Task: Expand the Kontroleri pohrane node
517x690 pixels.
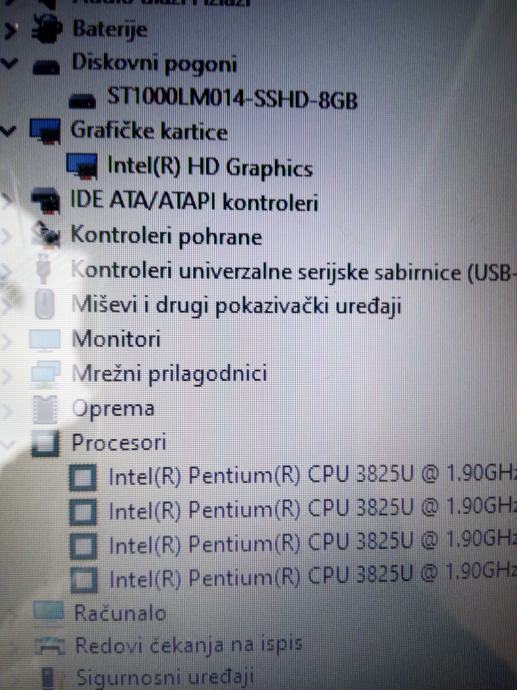Action: pos(6,236)
